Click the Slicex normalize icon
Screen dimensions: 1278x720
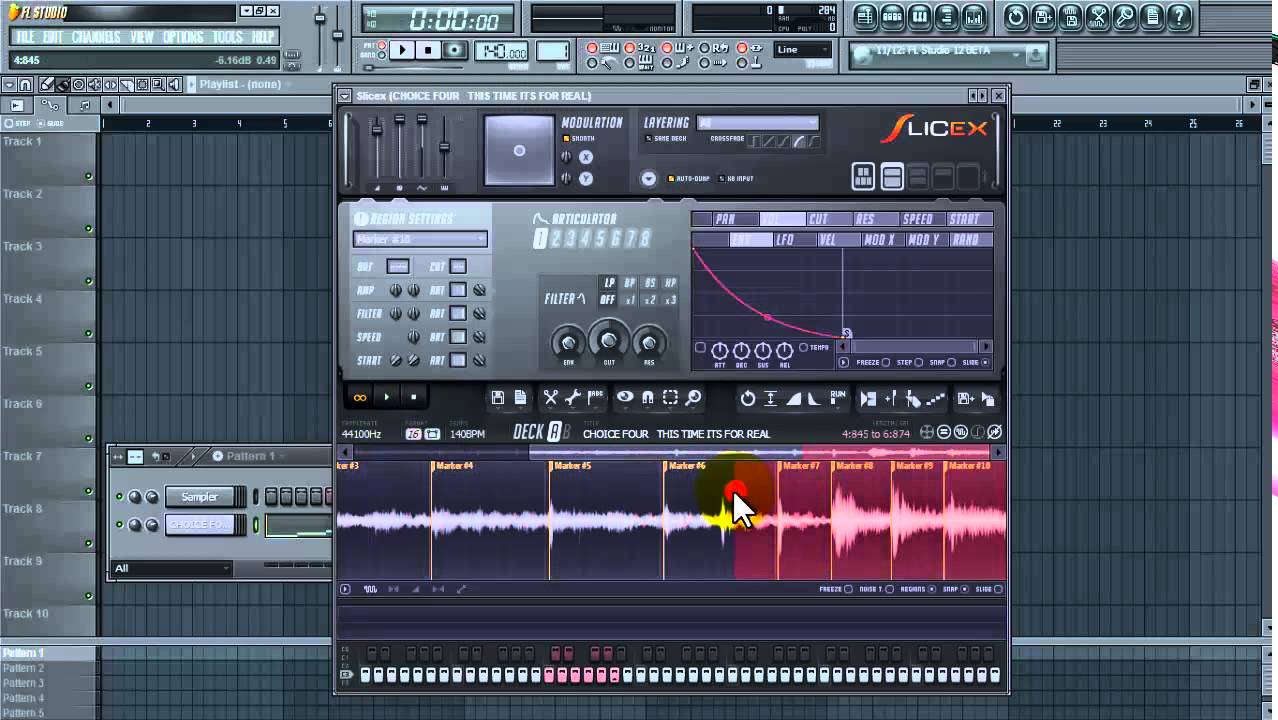(x=770, y=398)
